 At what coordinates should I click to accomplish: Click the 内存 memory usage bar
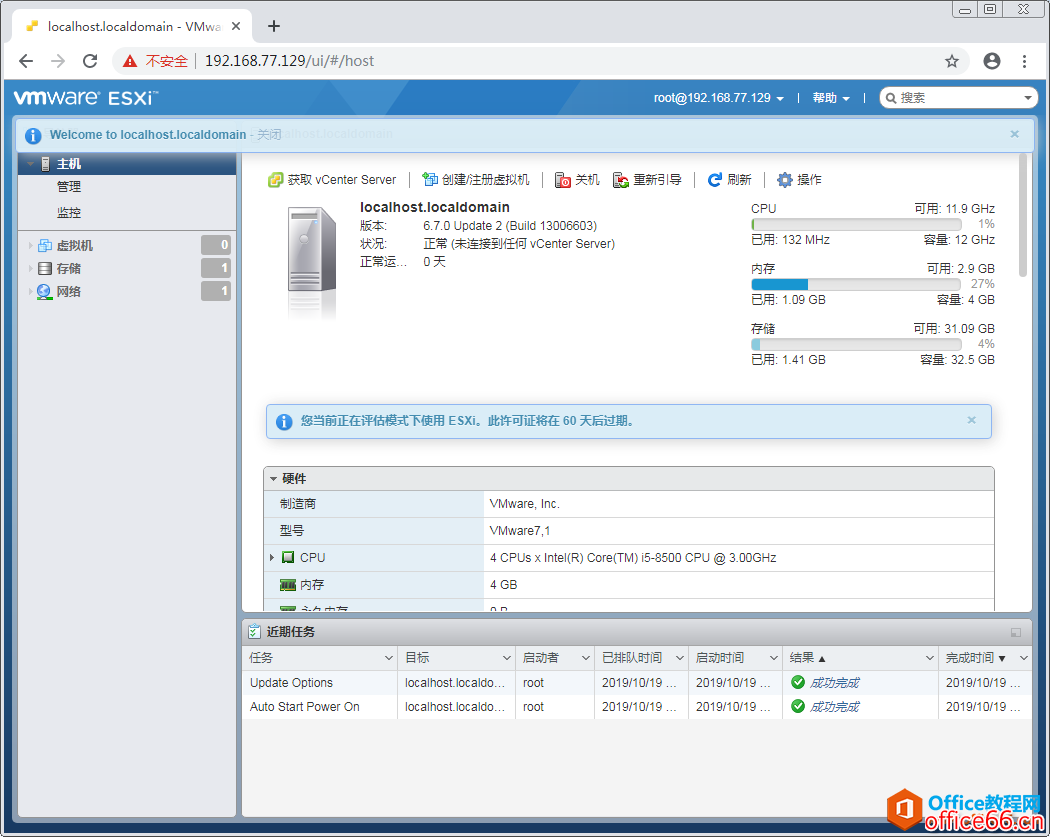click(856, 284)
